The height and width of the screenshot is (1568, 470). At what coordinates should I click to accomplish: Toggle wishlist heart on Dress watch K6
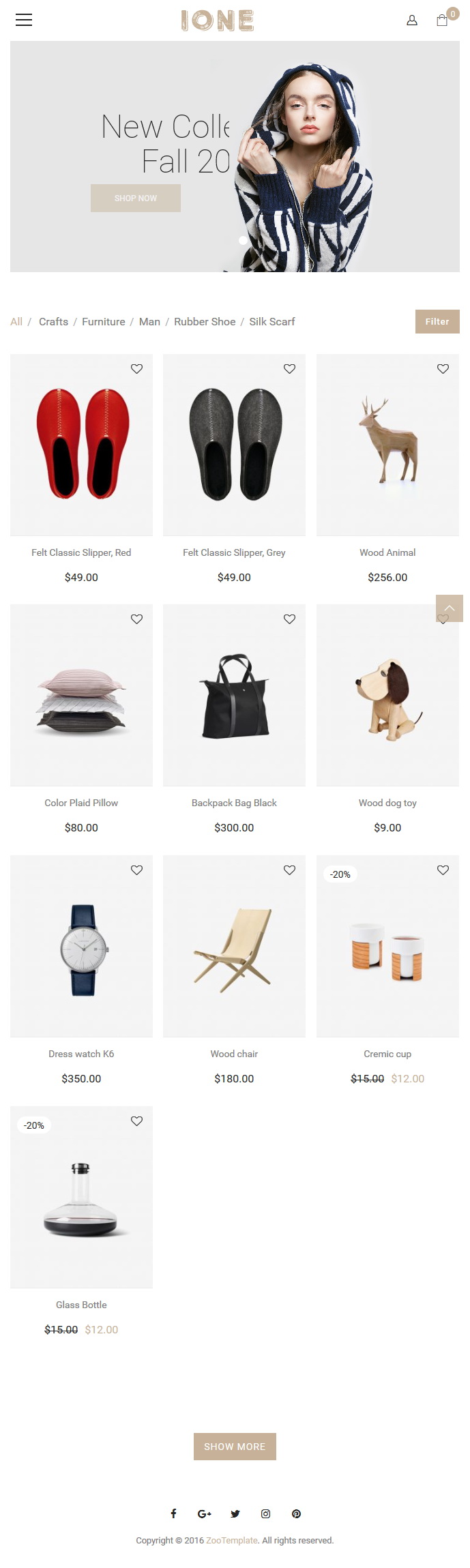[136, 870]
